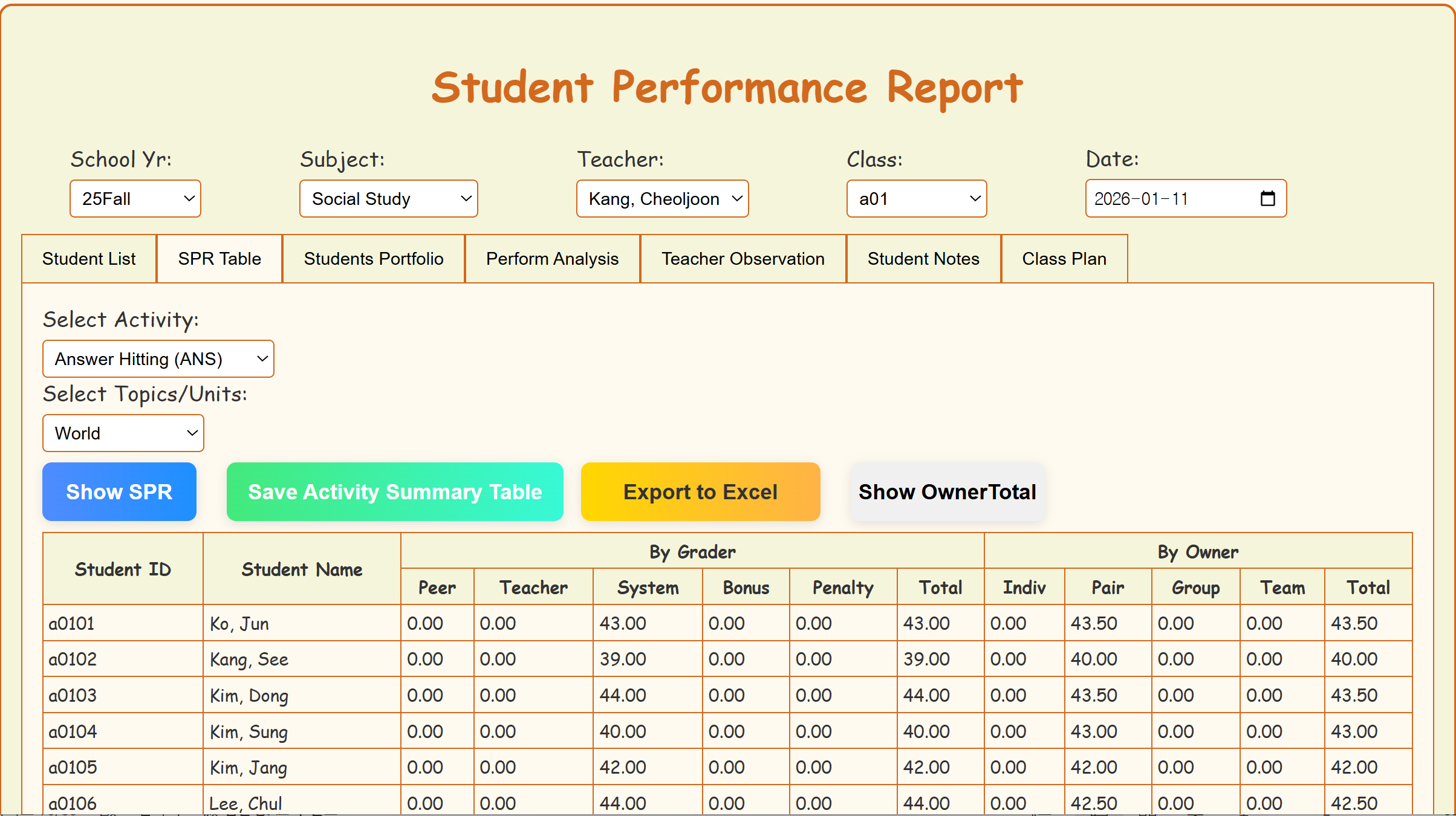Open the Teacher selection dropdown

click(662, 198)
